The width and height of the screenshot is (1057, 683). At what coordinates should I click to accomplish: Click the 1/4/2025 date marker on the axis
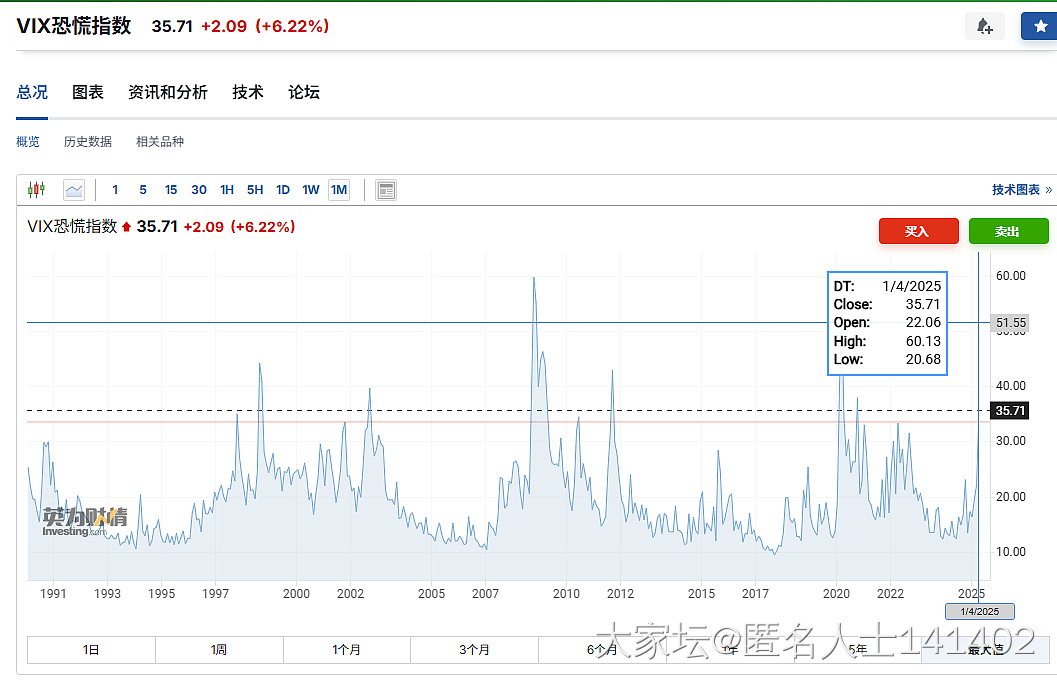click(x=979, y=611)
